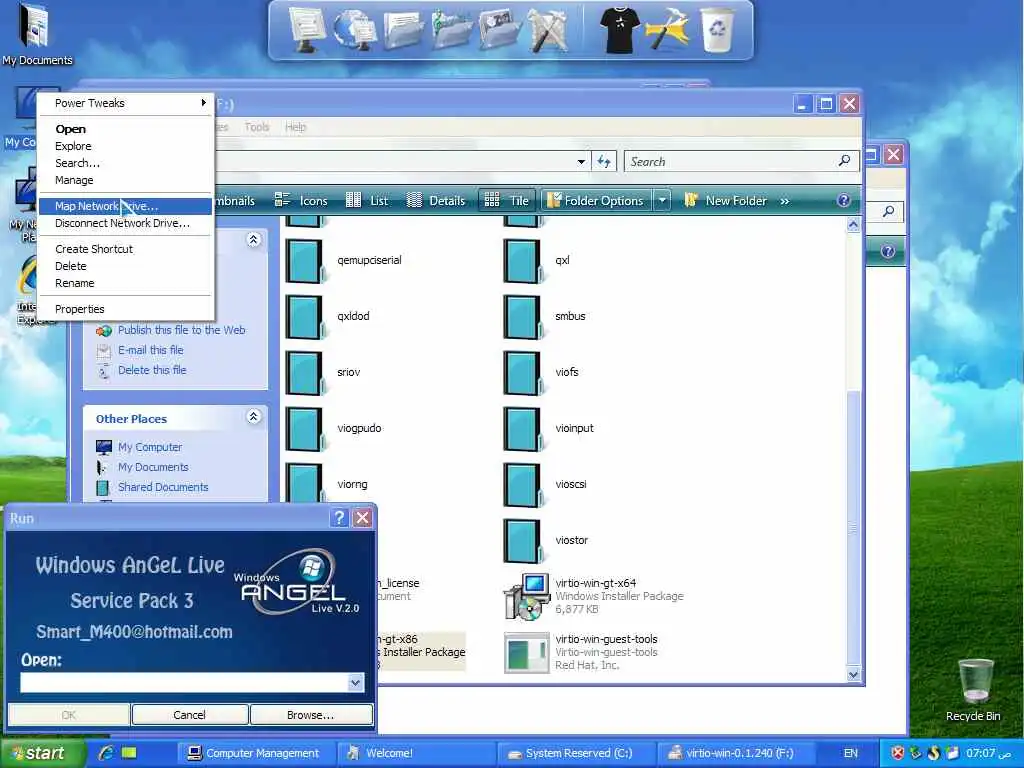The height and width of the screenshot is (768, 1024).
Task: Click the refresh arrows button next to address bar
Action: pos(604,161)
